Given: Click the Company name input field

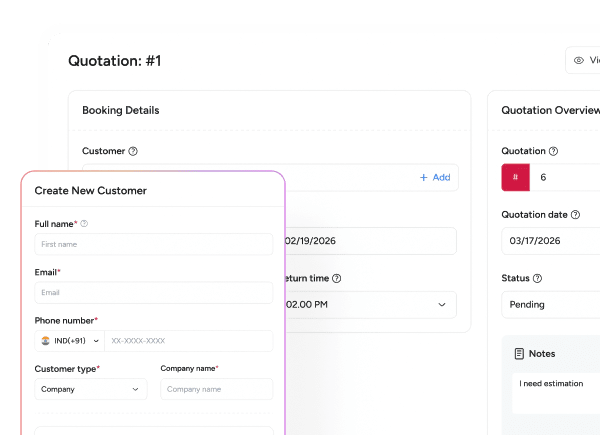Looking at the screenshot, I should 217,389.
